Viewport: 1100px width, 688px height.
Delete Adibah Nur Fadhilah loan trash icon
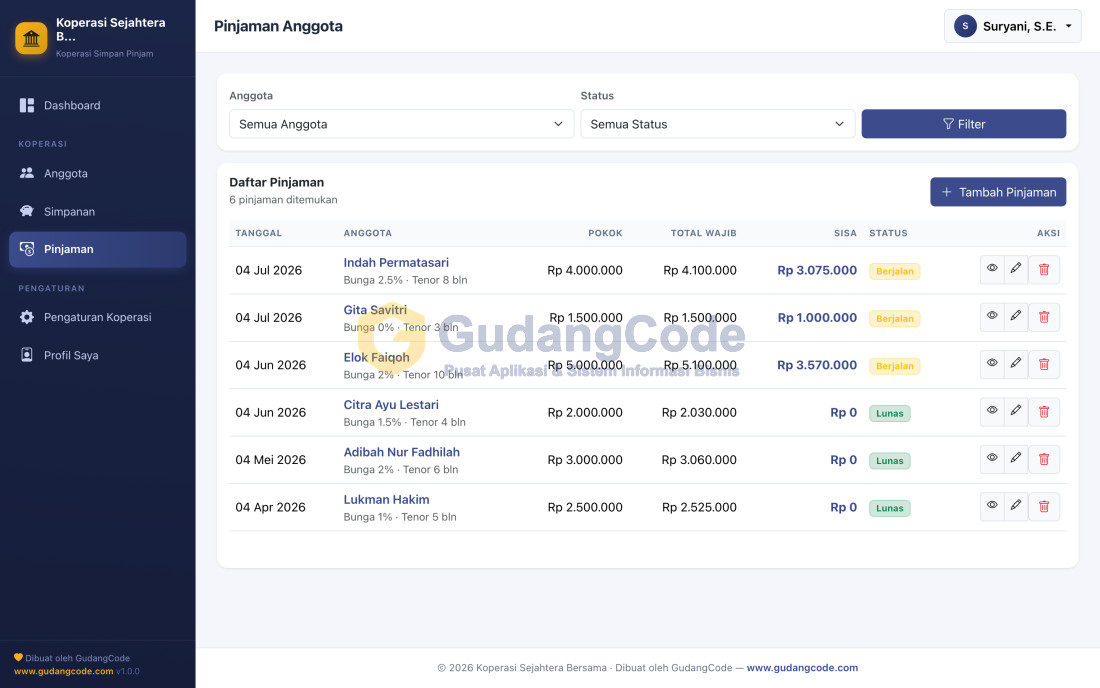(x=1044, y=459)
